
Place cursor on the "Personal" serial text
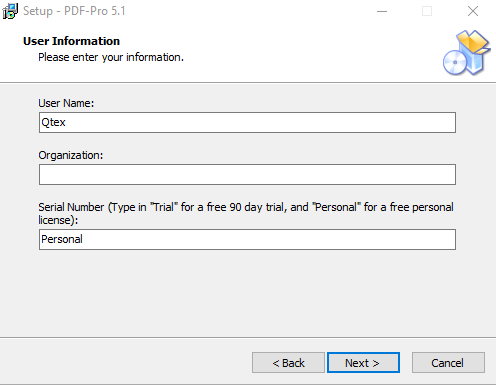pos(62,239)
